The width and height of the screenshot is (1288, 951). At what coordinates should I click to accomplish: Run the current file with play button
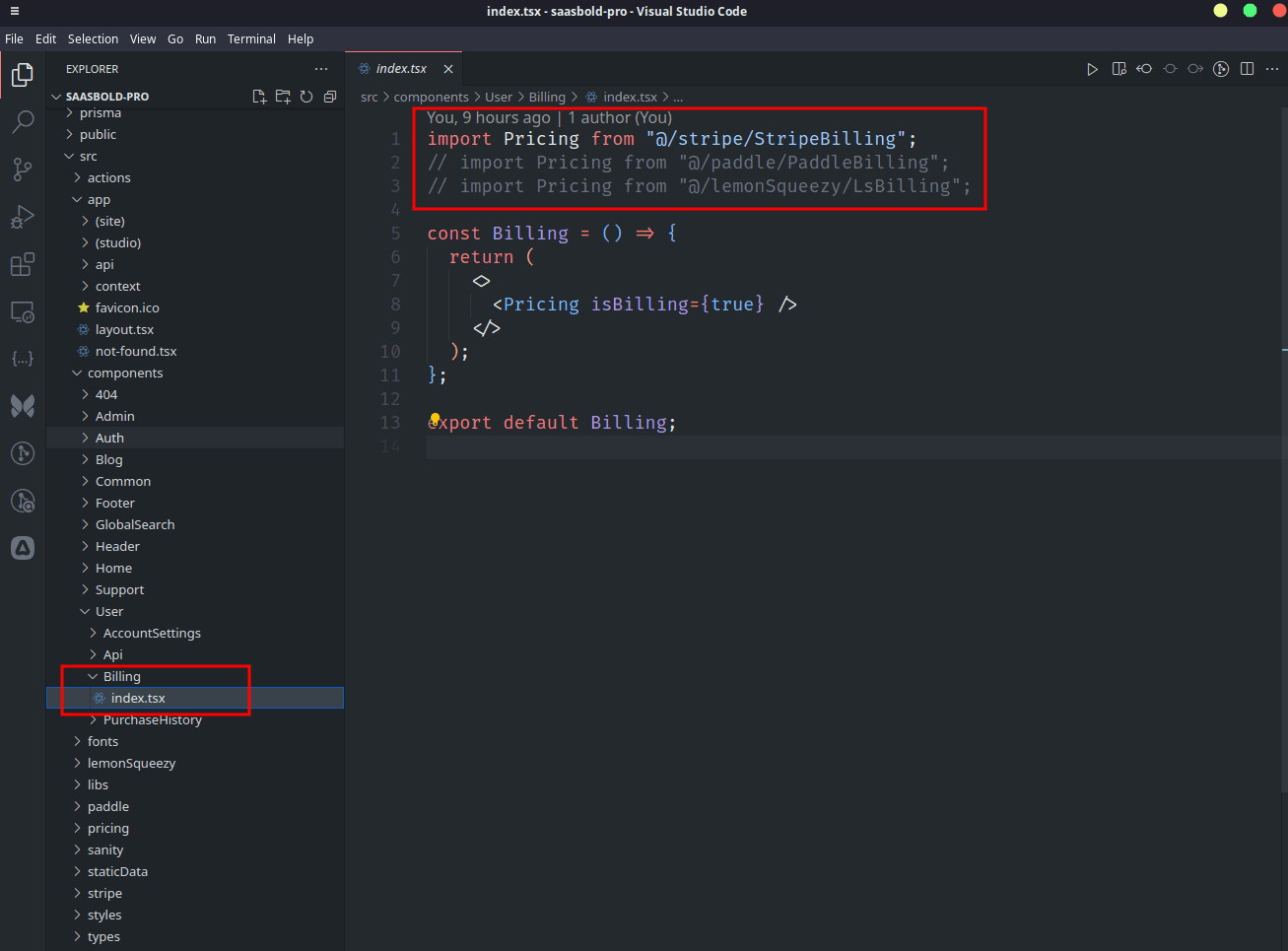click(x=1092, y=69)
